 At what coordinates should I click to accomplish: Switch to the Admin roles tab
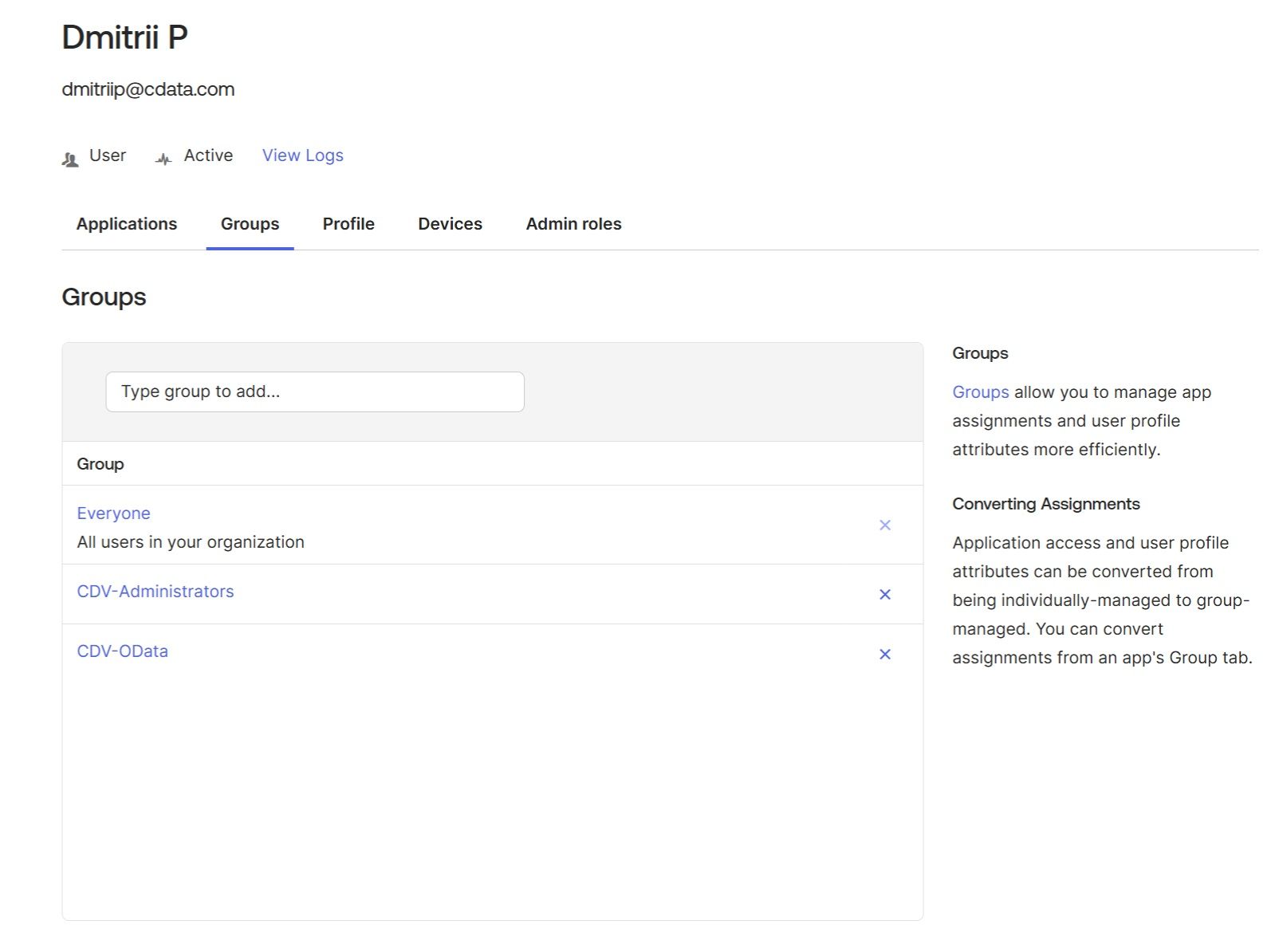(573, 224)
